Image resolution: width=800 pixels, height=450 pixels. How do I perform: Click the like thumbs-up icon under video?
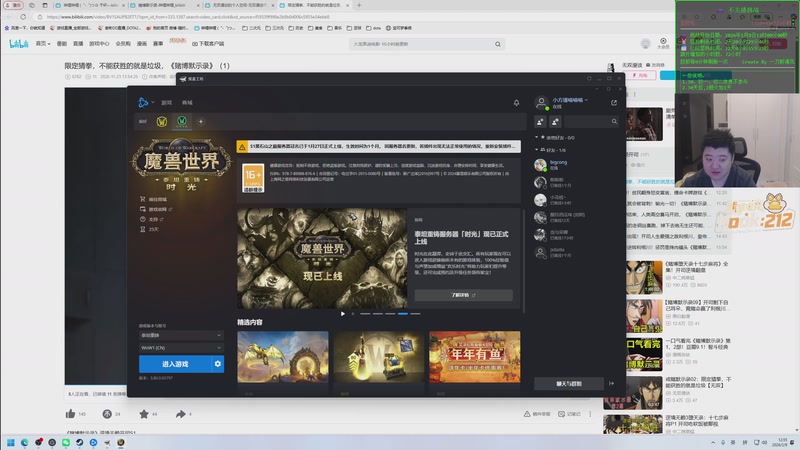pos(70,414)
